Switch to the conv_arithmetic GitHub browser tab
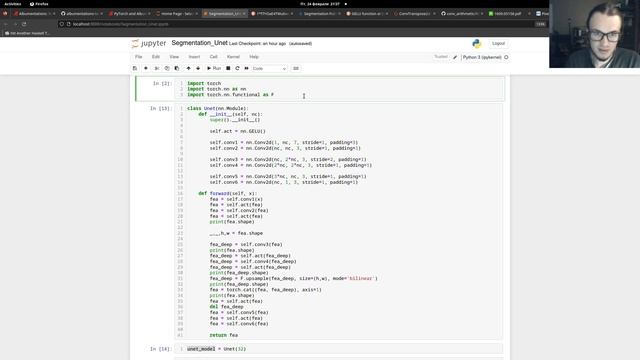 click(x=462, y=13)
